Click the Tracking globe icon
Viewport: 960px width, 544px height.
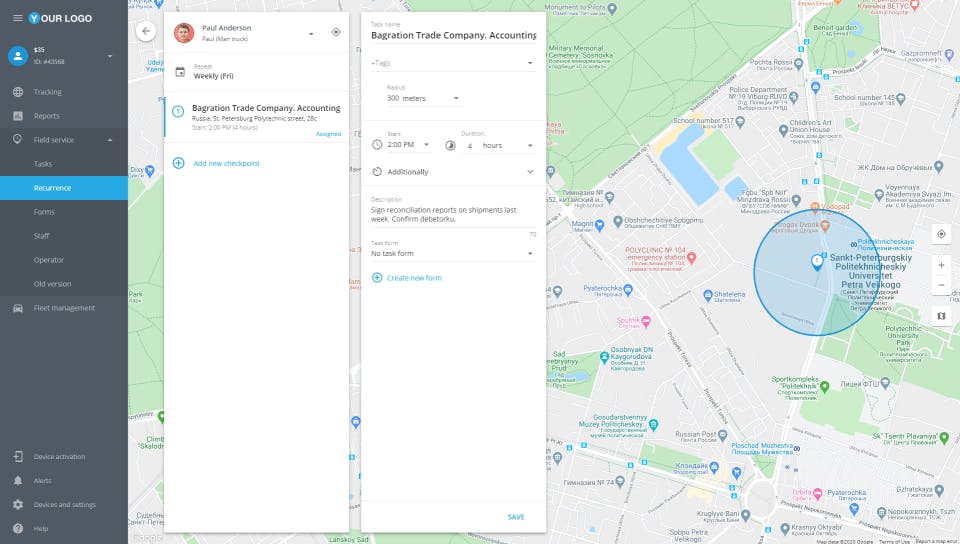tap(18, 92)
